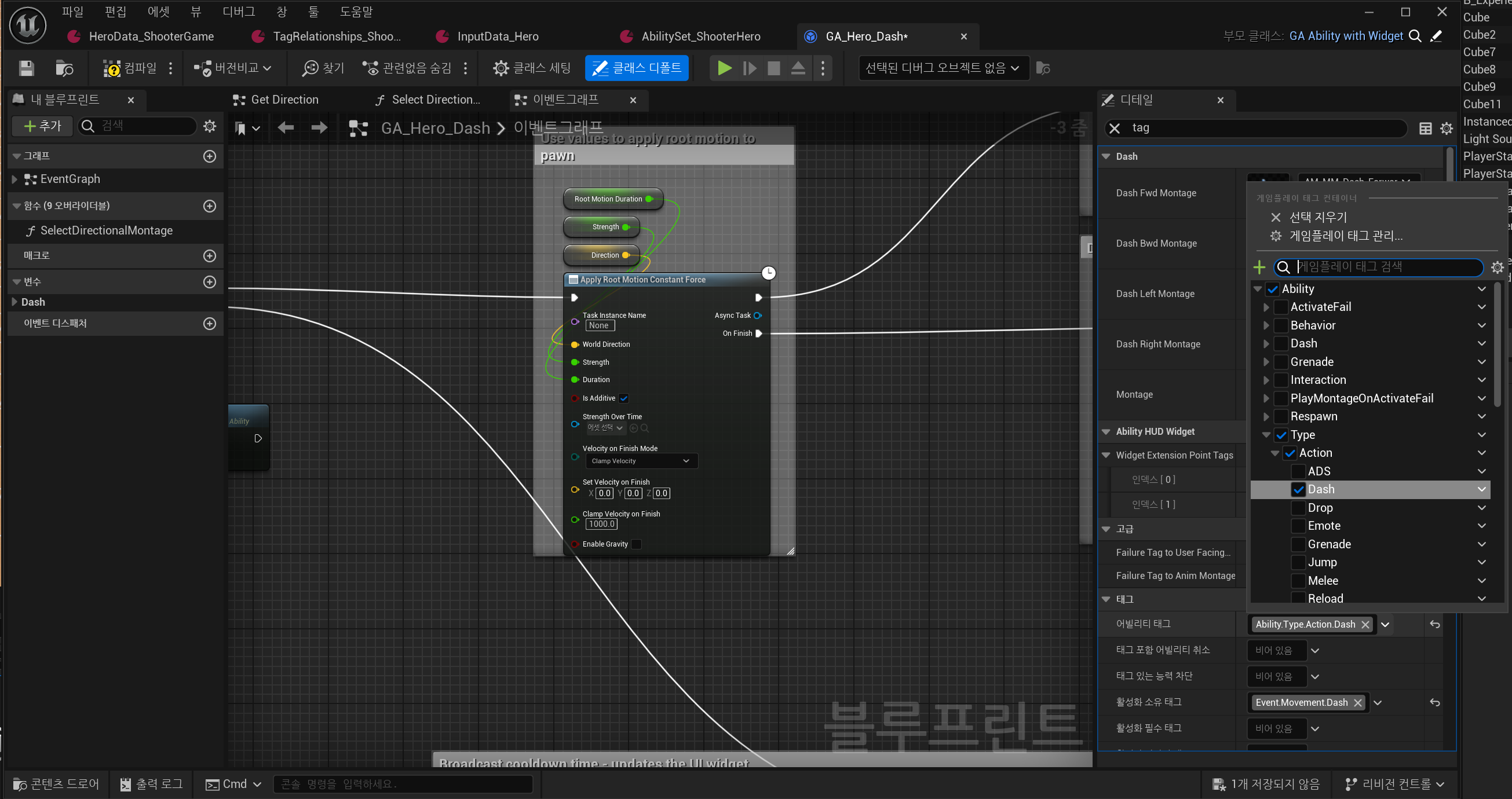Expand the Respawn tag node
1512x799 pixels.
(x=1266, y=416)
